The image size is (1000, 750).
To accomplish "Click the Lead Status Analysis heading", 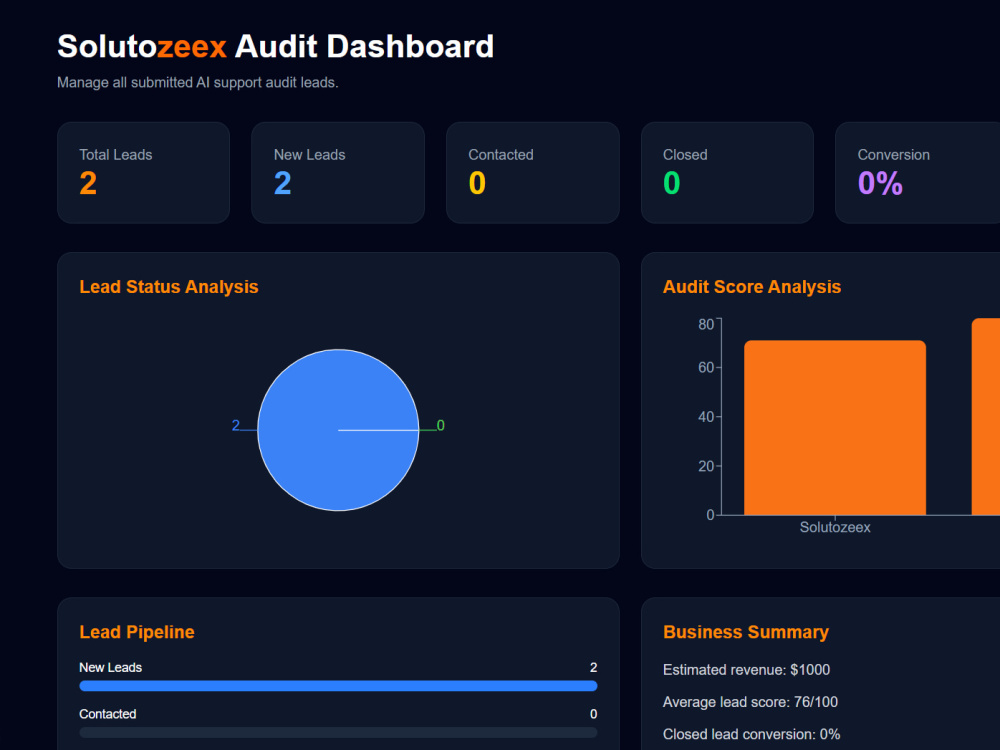I will pyautogui.click(x=169, y=287).
